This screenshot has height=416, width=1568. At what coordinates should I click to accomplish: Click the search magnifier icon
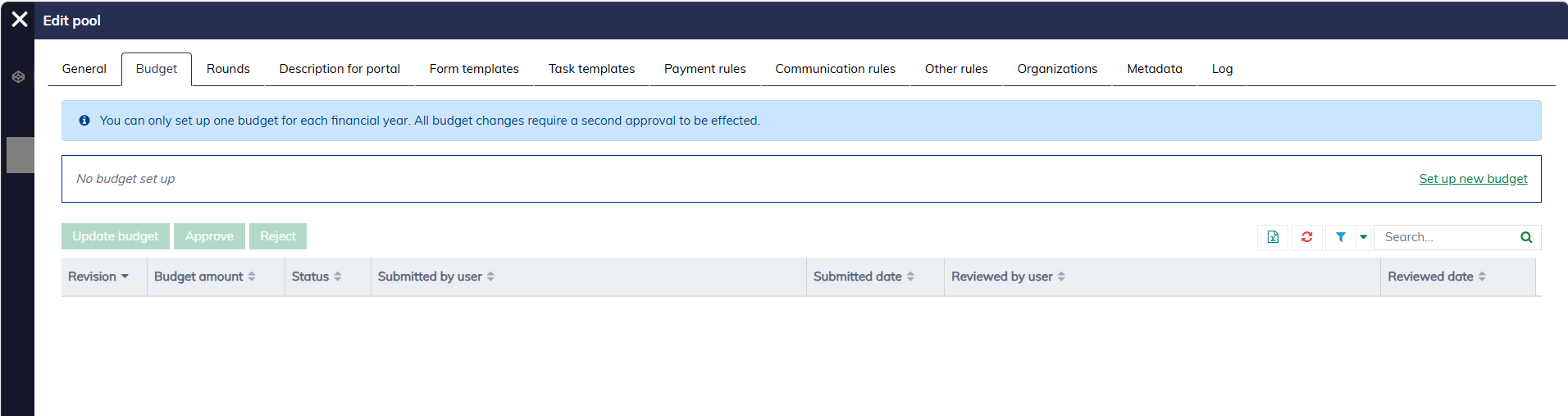[x=1526, y=237]
